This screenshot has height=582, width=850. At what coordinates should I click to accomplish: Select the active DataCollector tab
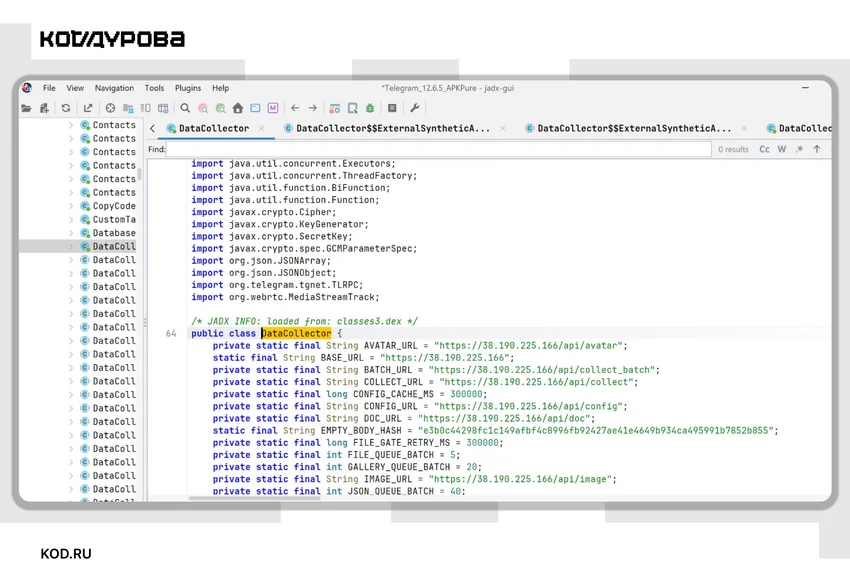(x=214, y=128)
